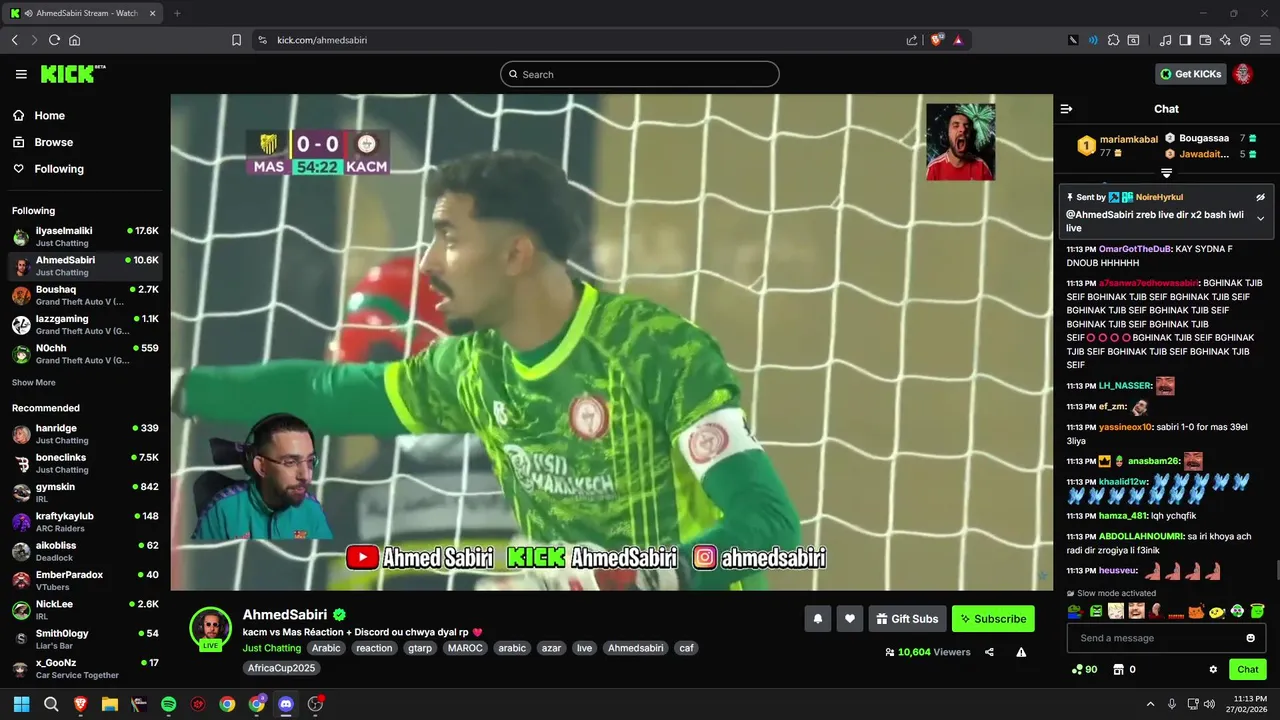The height and width of the screenshot is (720, 1280).
Task: Click the browser reload button
Action: click(54, 40)
